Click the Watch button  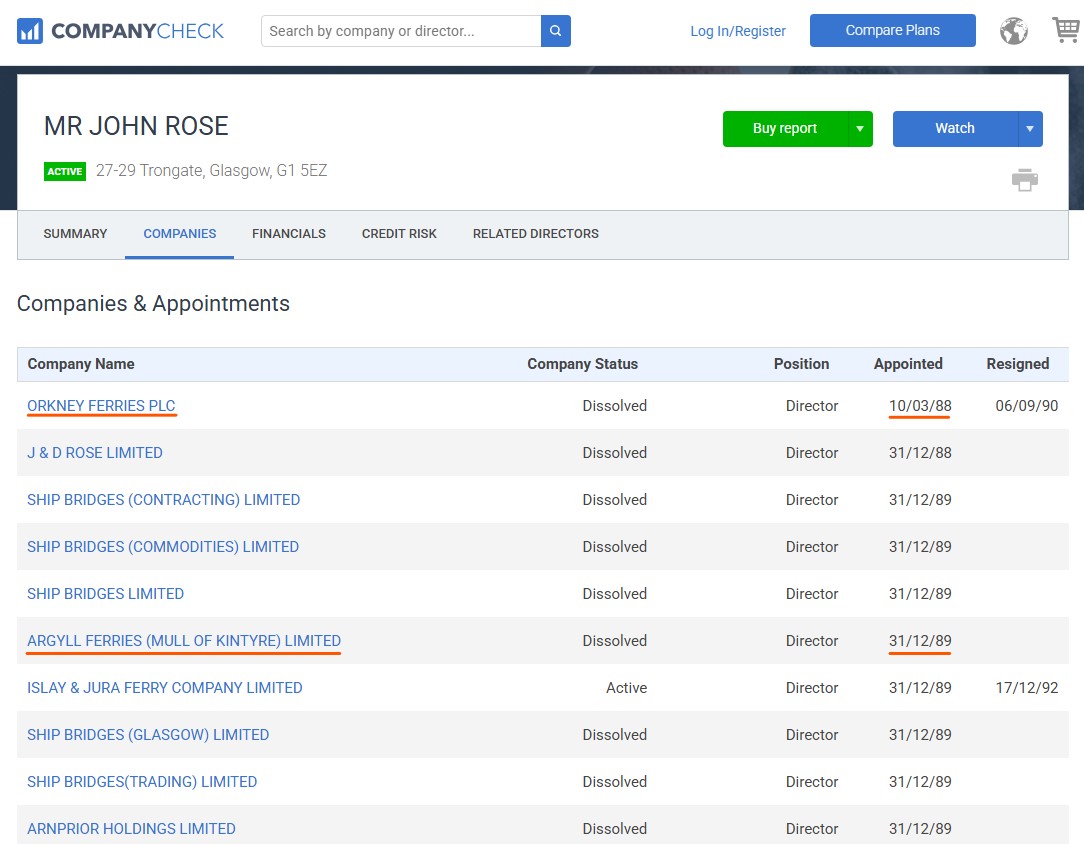(955, 129)
